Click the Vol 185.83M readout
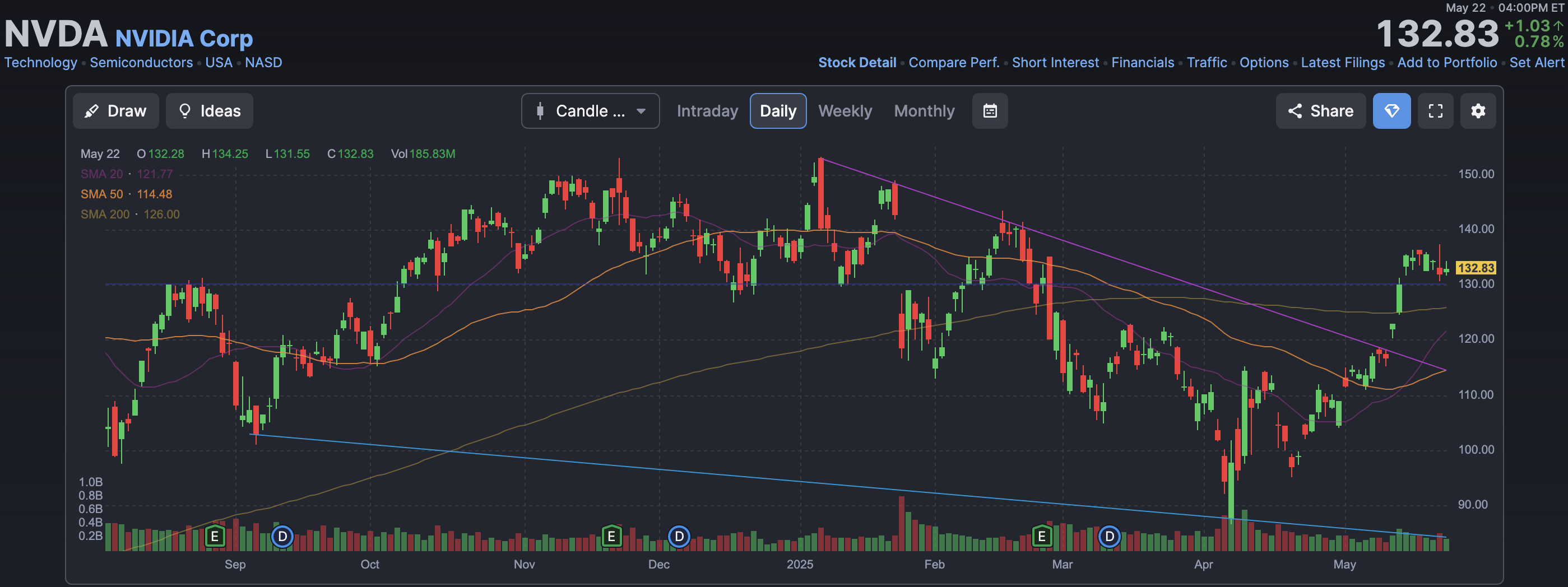 coord(423,154)
